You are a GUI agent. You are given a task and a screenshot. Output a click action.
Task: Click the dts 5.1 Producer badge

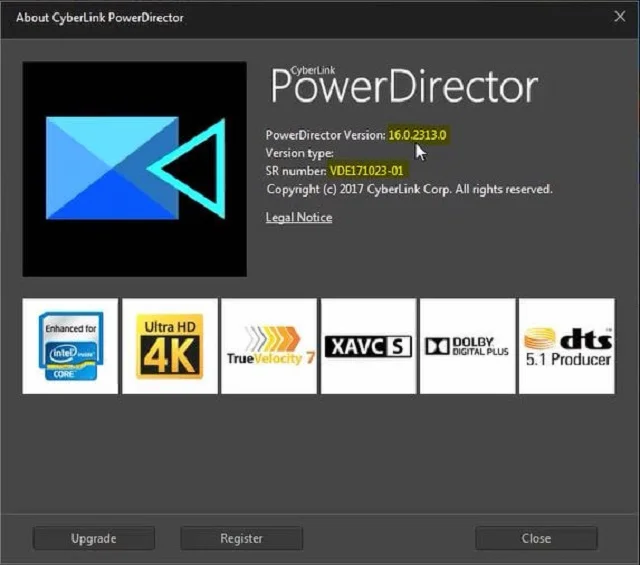[567, 346]
